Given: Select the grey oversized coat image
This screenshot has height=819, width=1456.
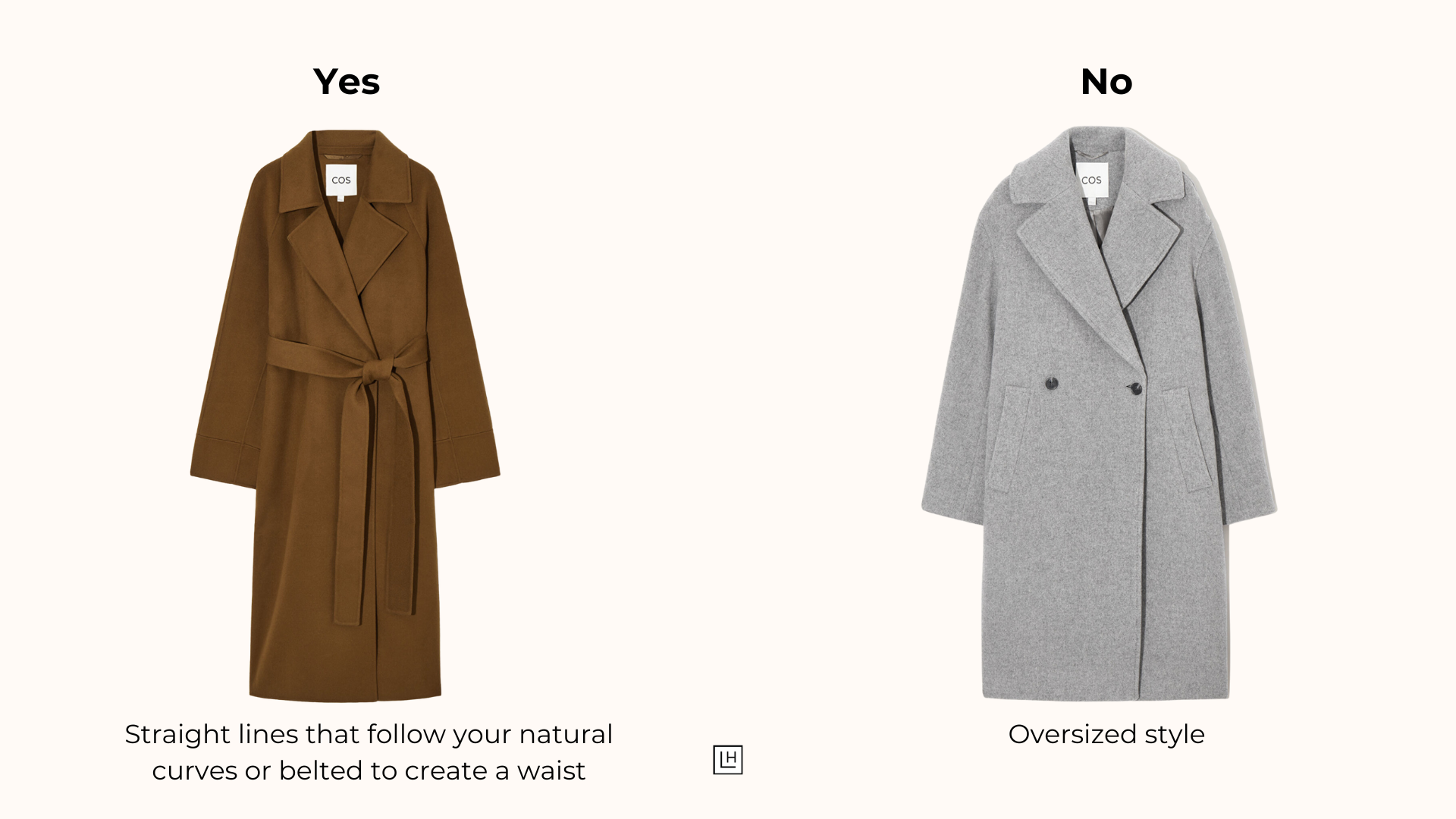Looking at the screenshot, I should [1100, 413].
